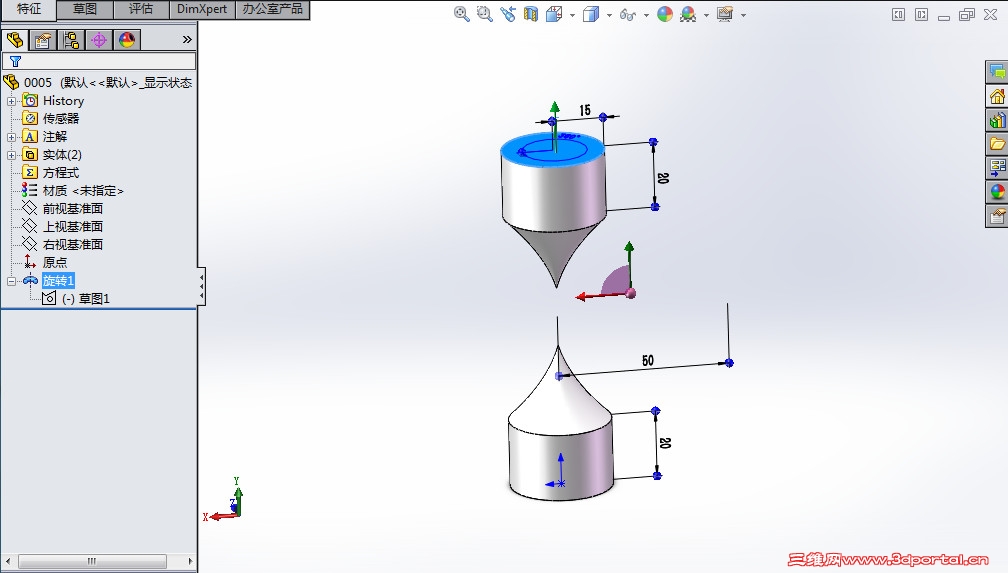The height and width of the screenshot is (573, 1008).
Task: Click the 20 dimension on the lower cylinder
Action: click(x=665, y=443)
